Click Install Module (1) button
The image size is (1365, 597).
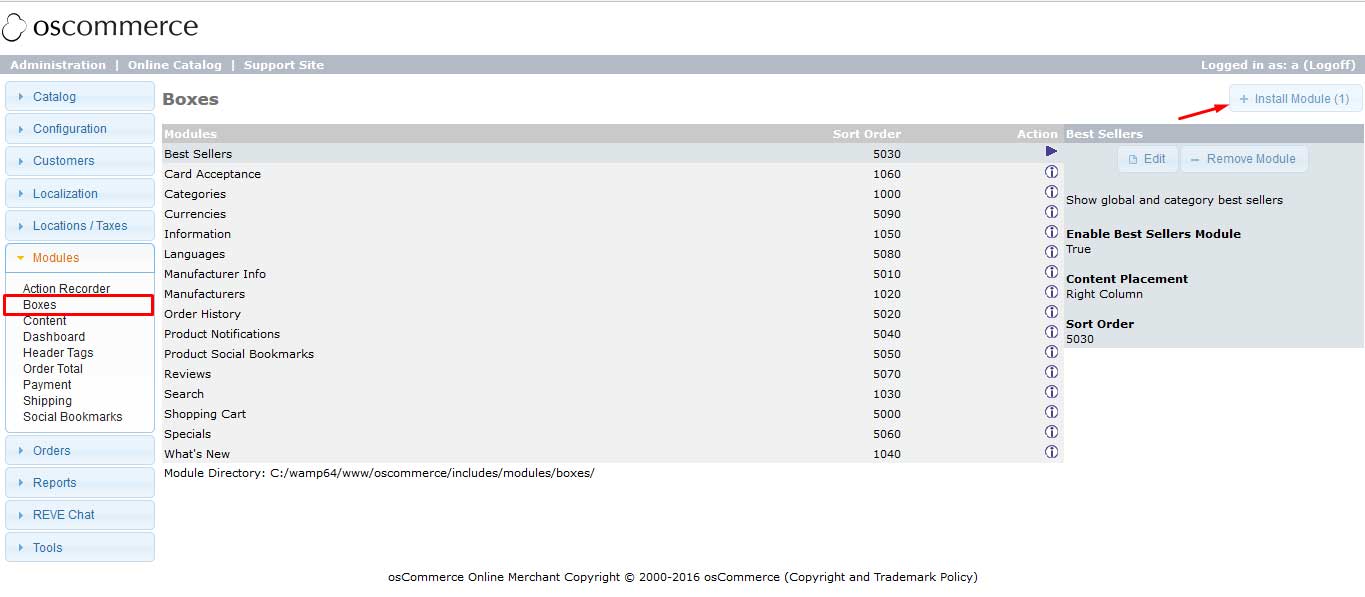coord(1295,99)
